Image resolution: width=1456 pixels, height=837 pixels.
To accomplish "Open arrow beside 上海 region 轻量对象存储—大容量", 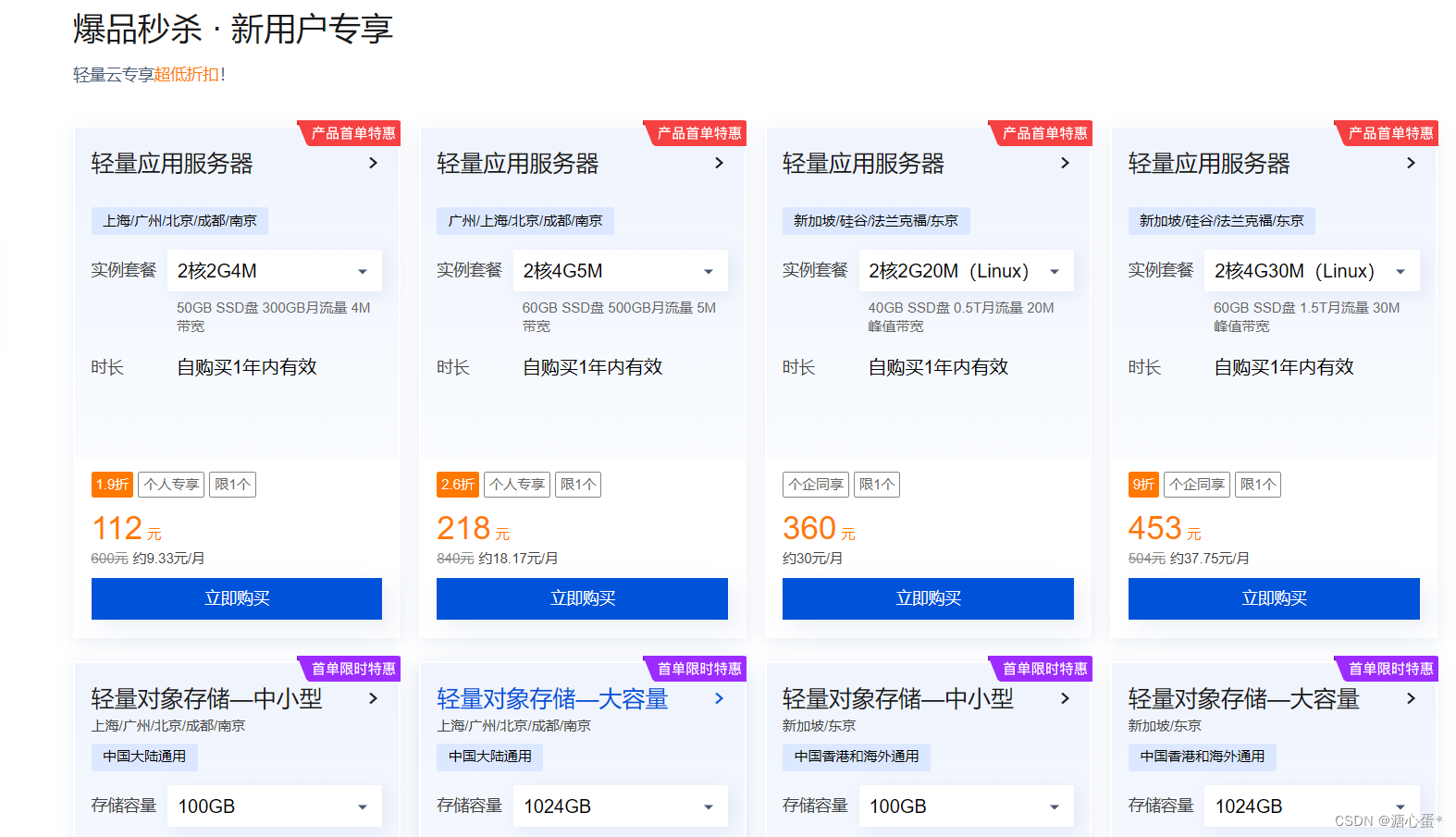I will 719,698.
